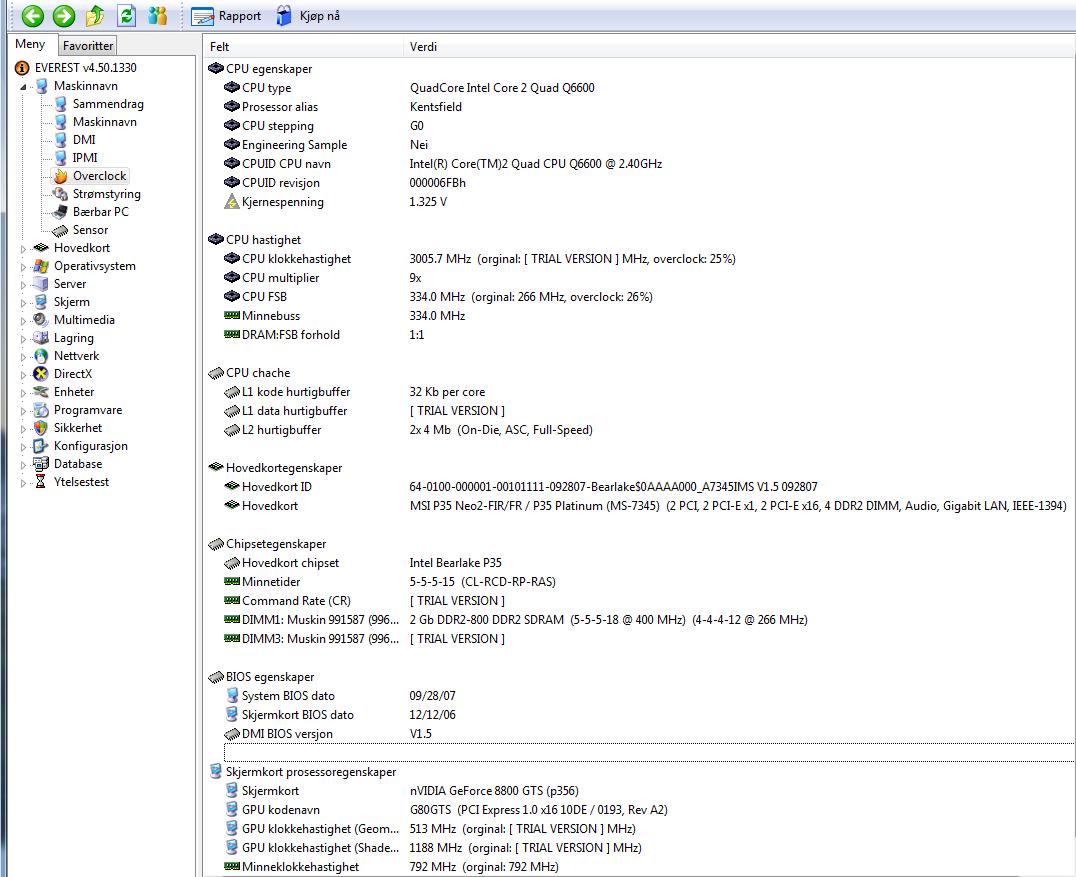Screen dimensions: 1076x877
Task: Expand the Server tree branch
Action: pyautogui.click(x=23, y=285)
